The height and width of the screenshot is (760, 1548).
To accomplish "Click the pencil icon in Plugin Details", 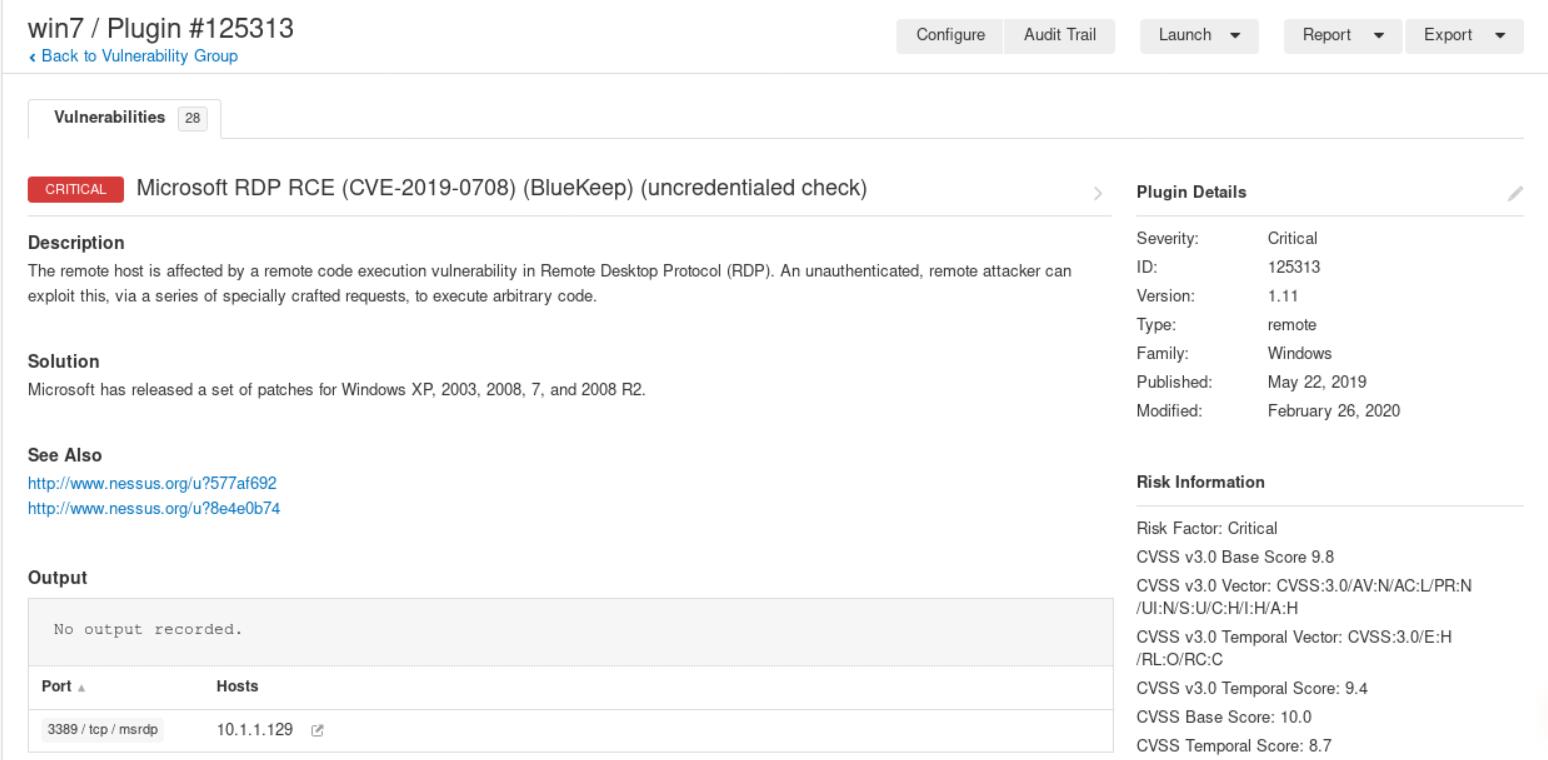I will click(1516, 193).
